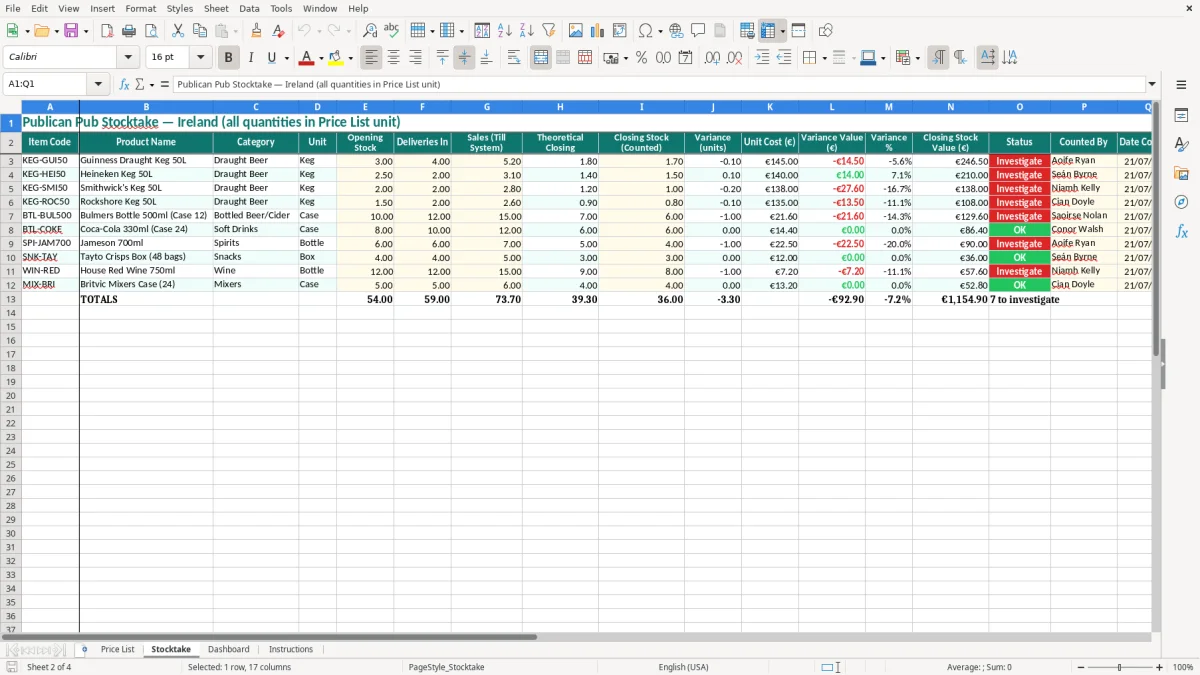Click Sort Descending icon
The image size is (1200, 675).
coord(527,31)
